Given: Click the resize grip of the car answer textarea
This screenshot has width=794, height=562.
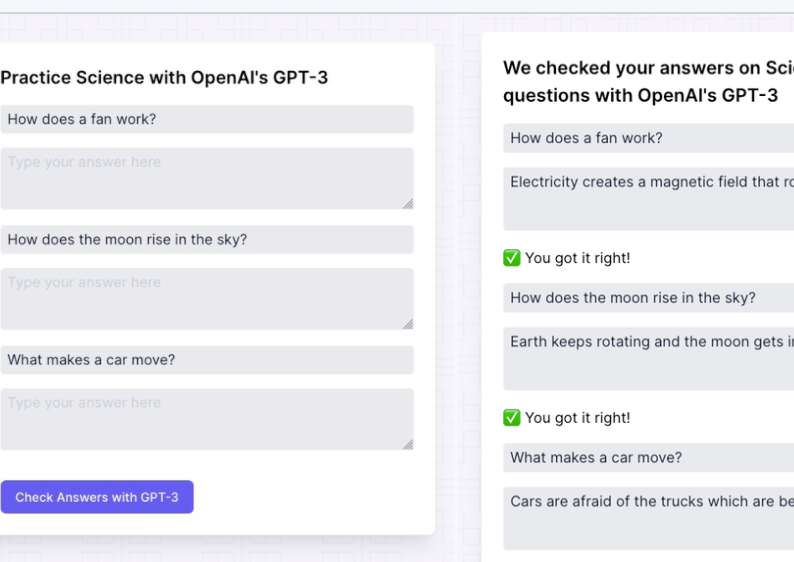Looking at the screenshot, I should (408, 444).
